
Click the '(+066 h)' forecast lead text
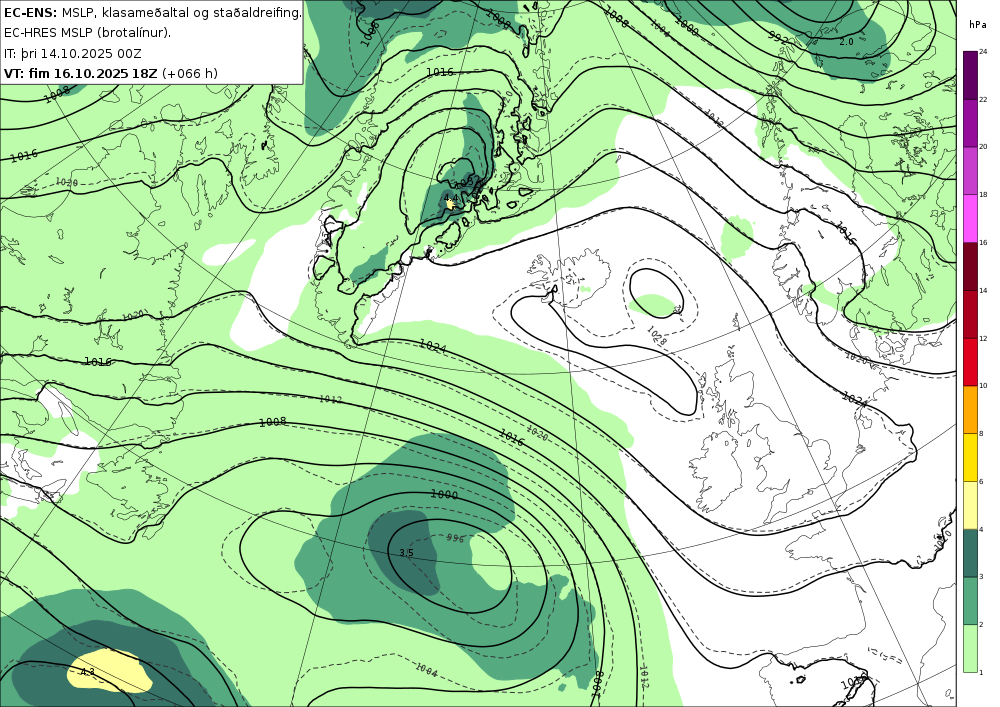coord(190,73)
